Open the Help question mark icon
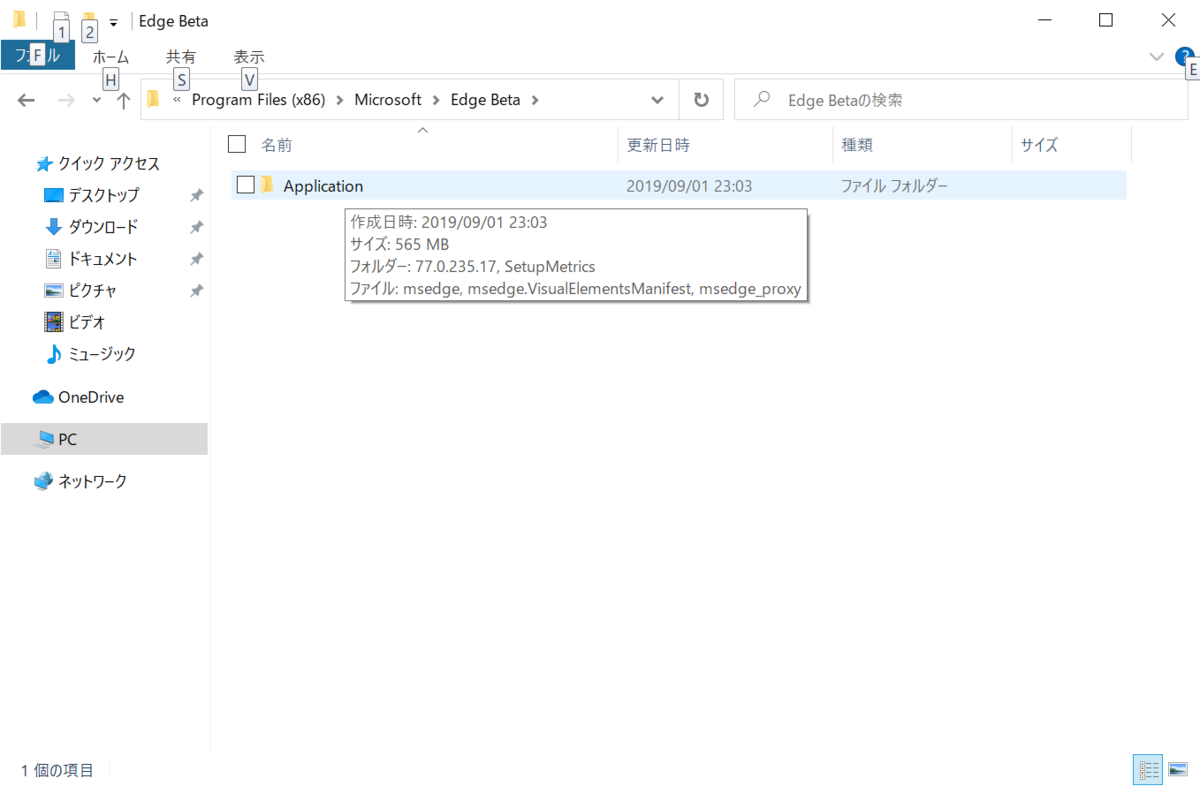 tap(1185, 57)
